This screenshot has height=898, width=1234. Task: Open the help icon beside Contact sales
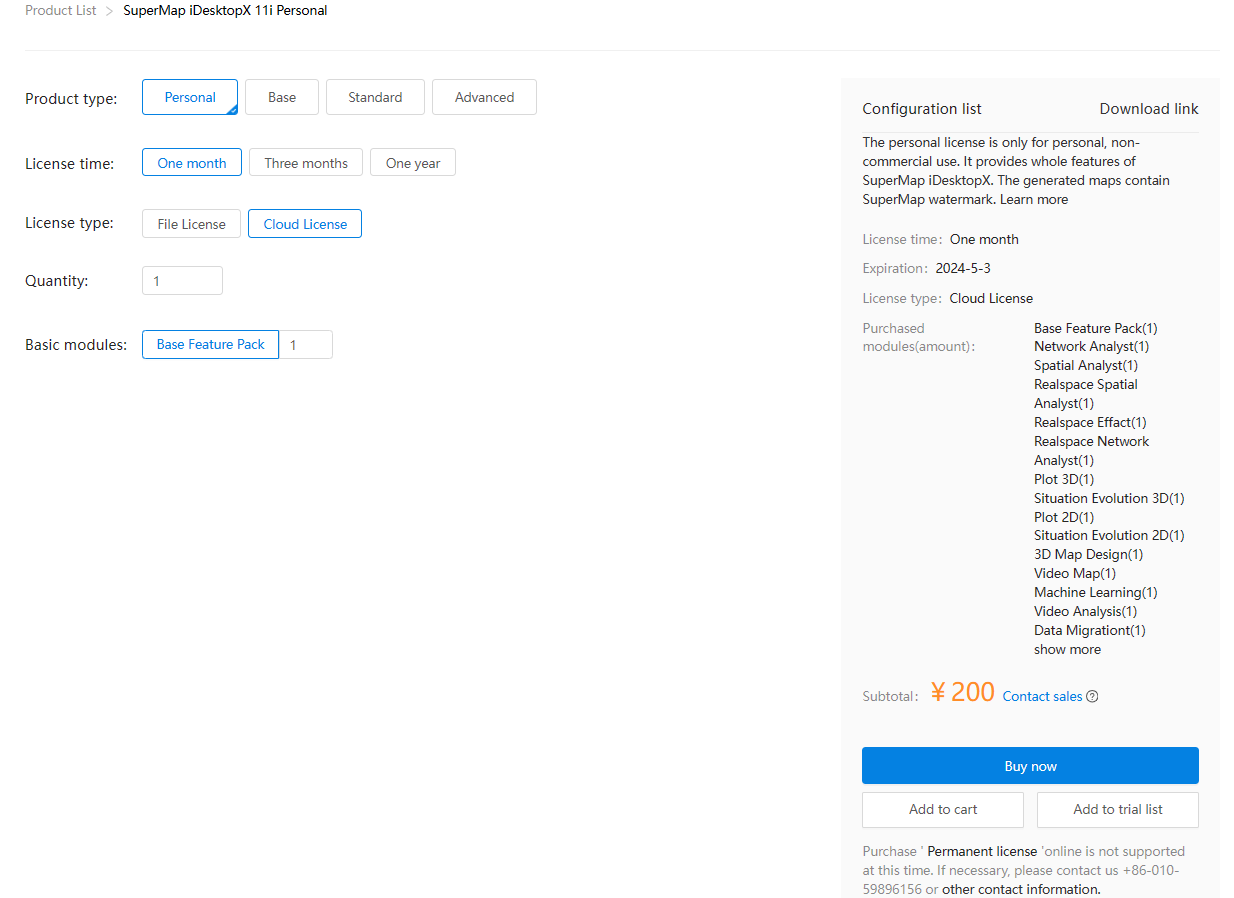(1092, 697)
